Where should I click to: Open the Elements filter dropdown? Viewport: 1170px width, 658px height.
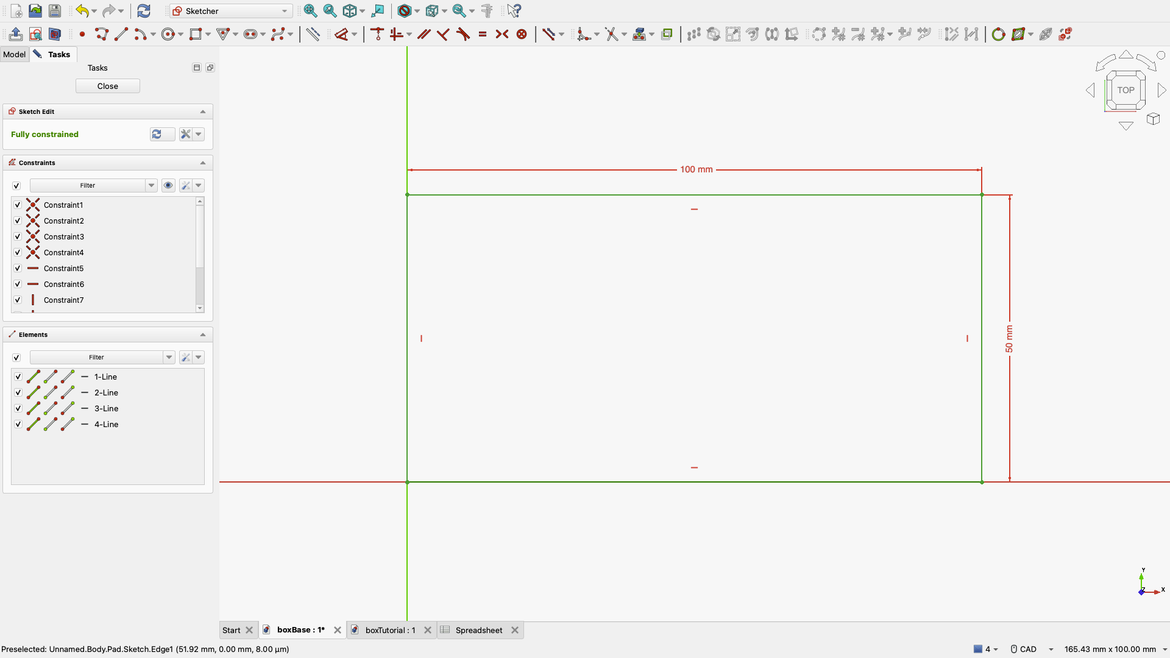tap(168, 357)
